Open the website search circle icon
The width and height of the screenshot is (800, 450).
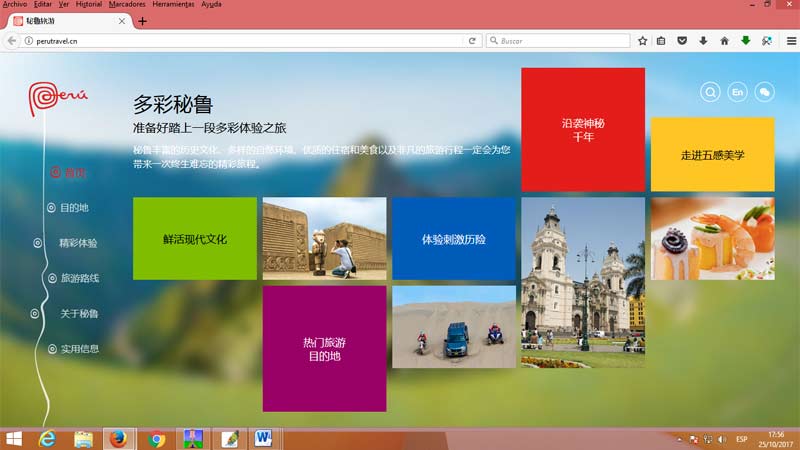point(710,92)
